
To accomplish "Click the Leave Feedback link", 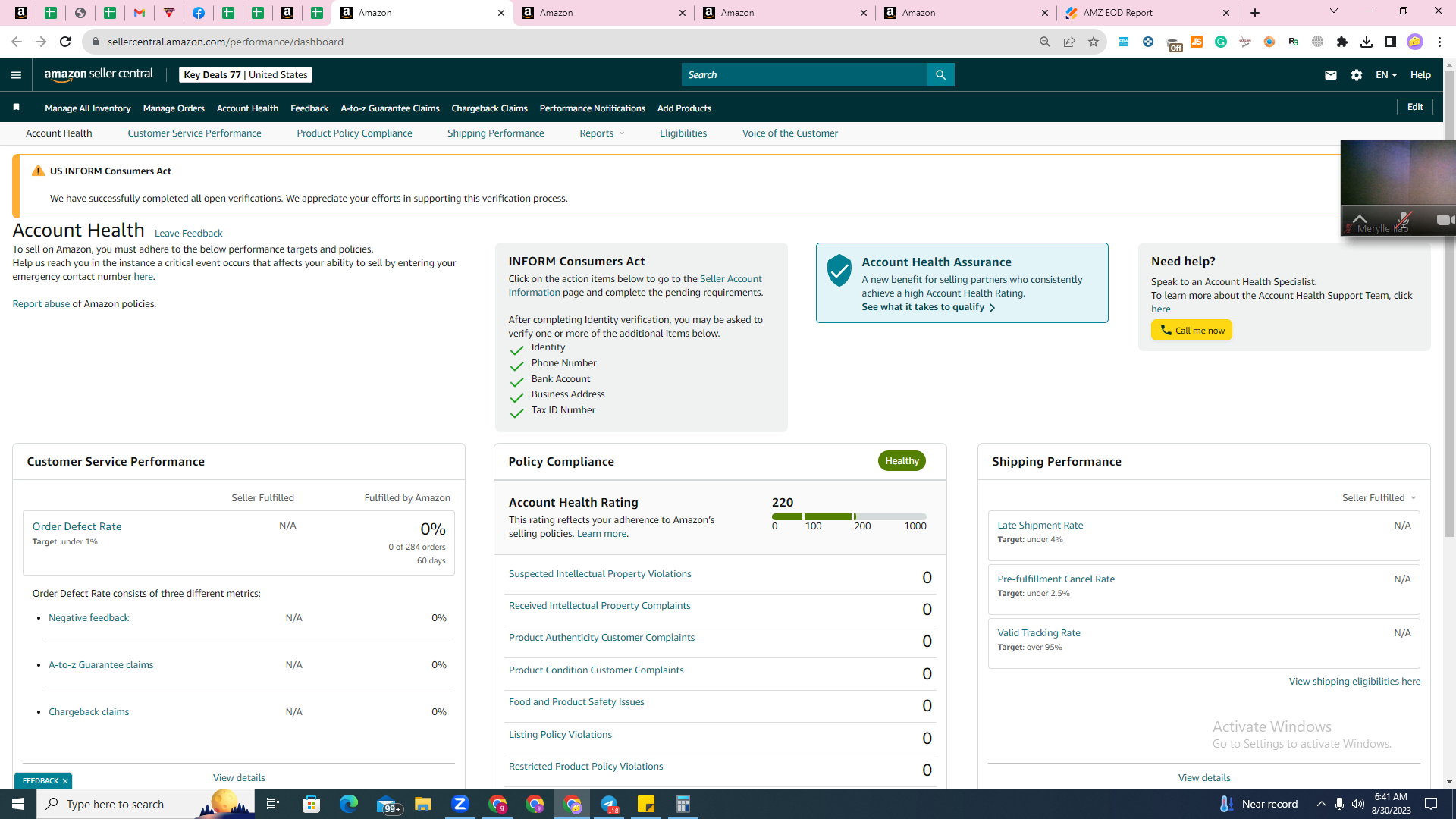I will click(188, 234).
